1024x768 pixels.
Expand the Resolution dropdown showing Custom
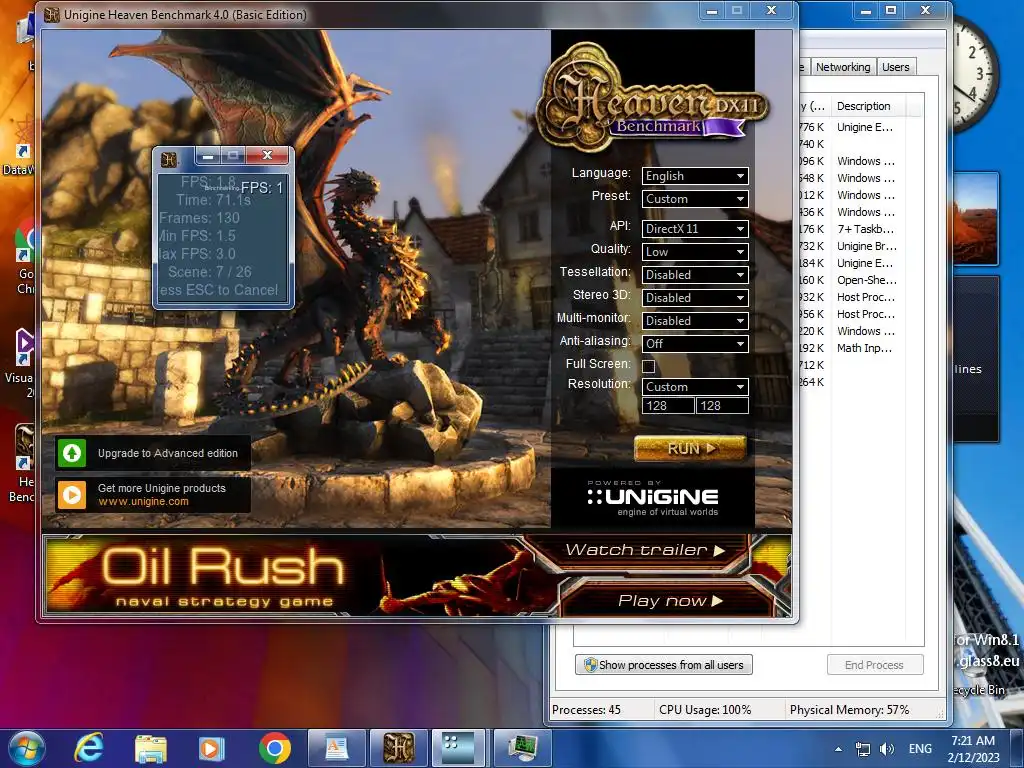click(x=695, y=387)
